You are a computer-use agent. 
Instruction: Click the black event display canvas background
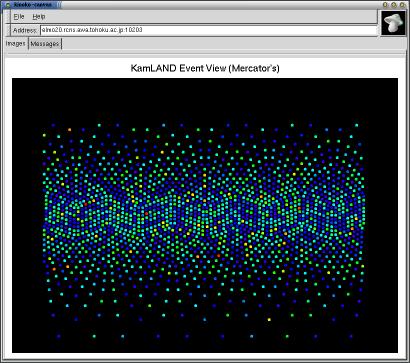(205, 100)
